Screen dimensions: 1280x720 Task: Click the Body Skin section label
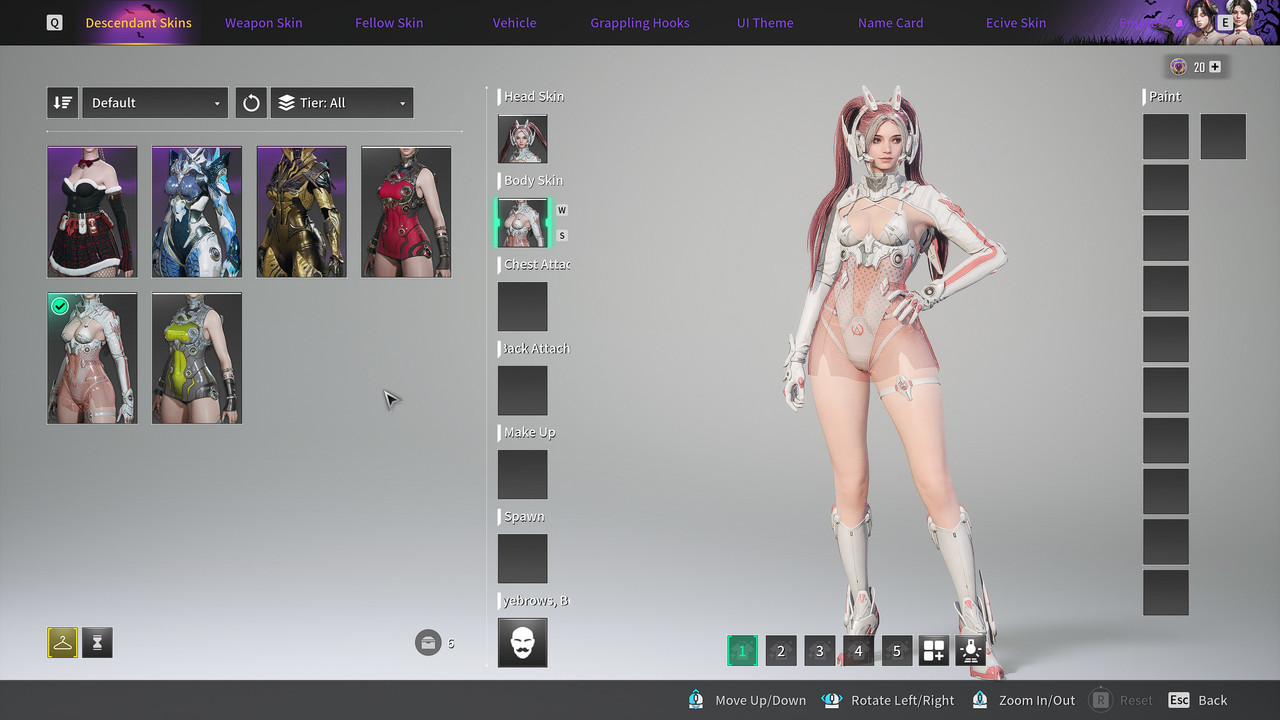tap(534, 180)
